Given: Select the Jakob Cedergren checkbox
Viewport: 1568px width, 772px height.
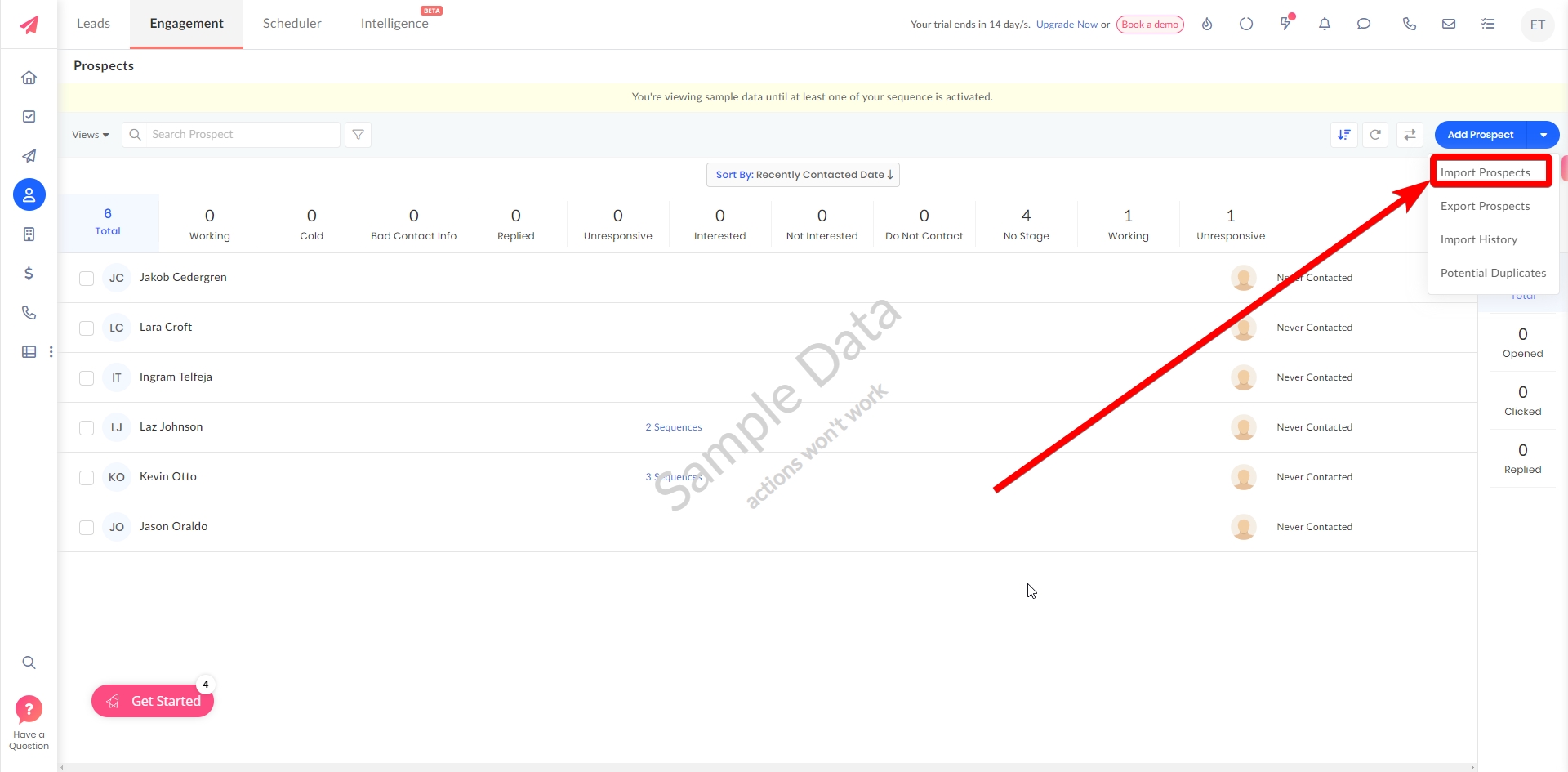Looking at the screenshot, I should pyautogui.click(x=87, y=279).
